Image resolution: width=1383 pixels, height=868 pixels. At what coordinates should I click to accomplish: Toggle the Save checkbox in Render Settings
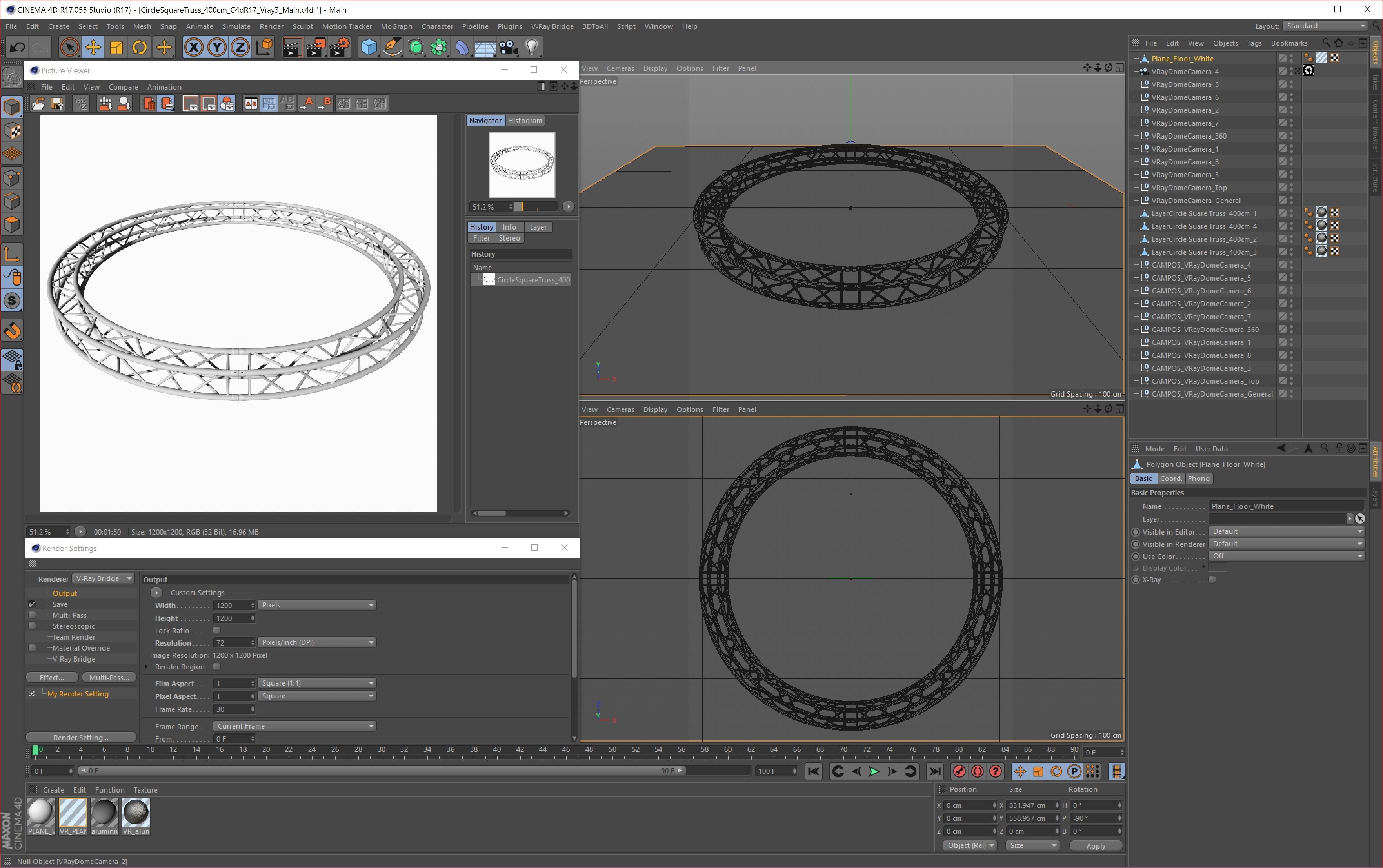click(32, 604)
